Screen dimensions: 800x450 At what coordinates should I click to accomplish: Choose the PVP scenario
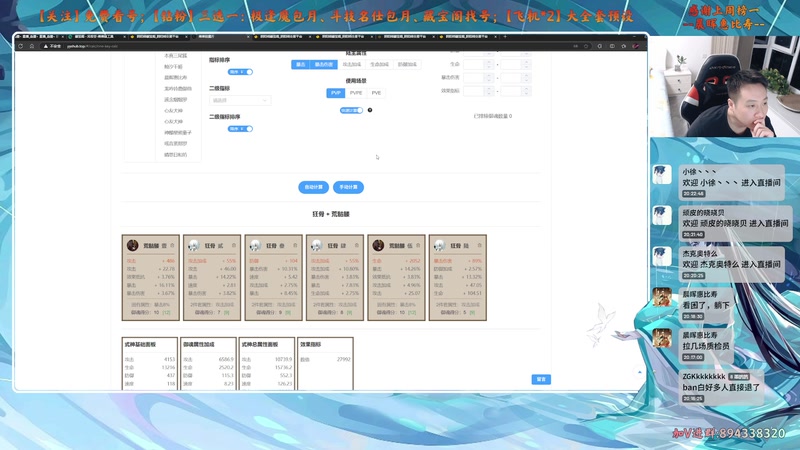tap(336, 93)
